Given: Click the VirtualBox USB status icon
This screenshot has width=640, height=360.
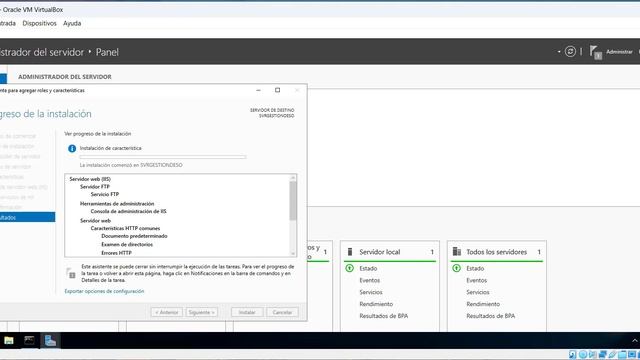Looking at the screenshot, I should pyautogui.click(x=612, y=355).
